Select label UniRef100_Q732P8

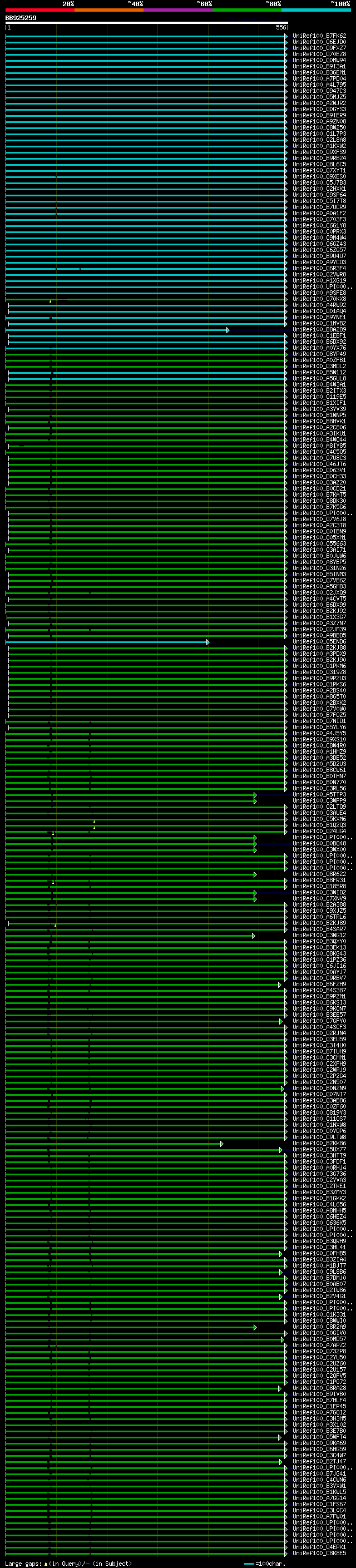319,1351
